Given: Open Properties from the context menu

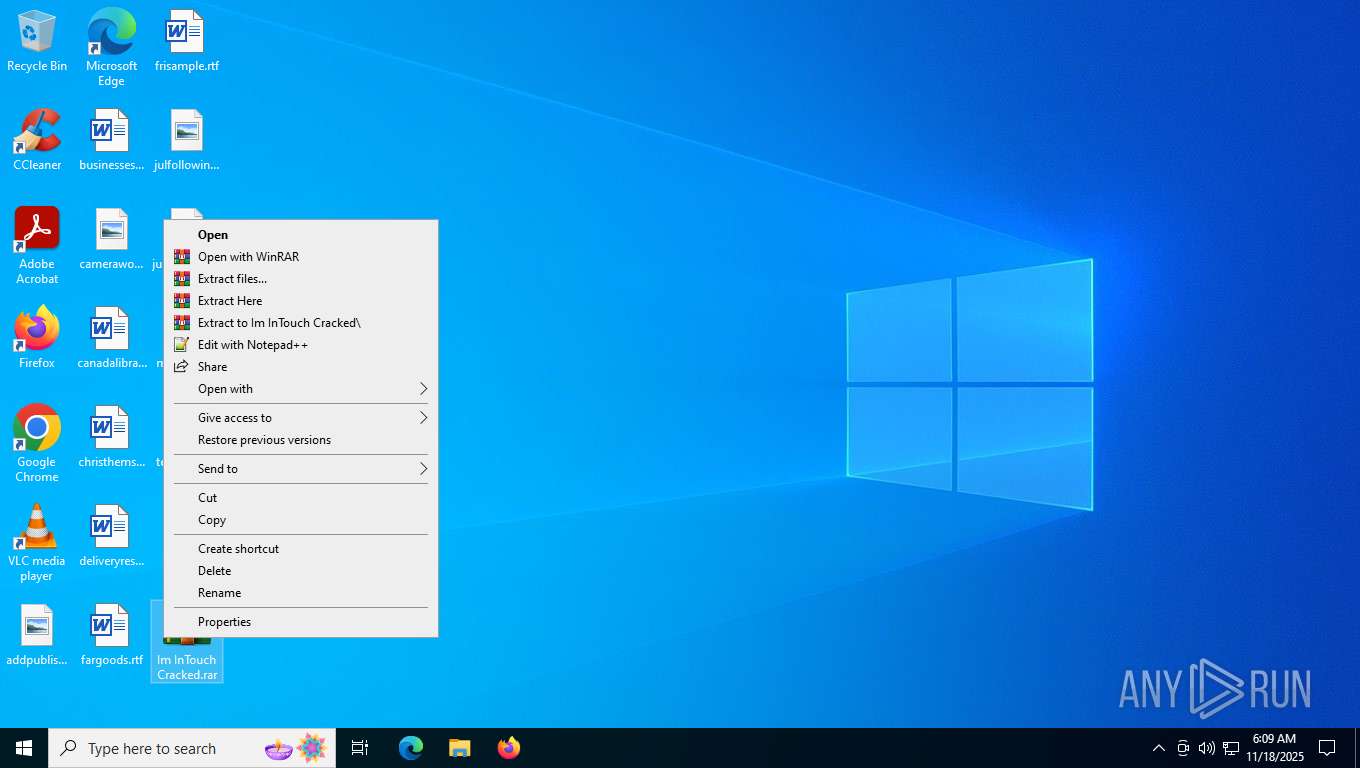Looking at the screenshot, I should (x=301, y=622).
